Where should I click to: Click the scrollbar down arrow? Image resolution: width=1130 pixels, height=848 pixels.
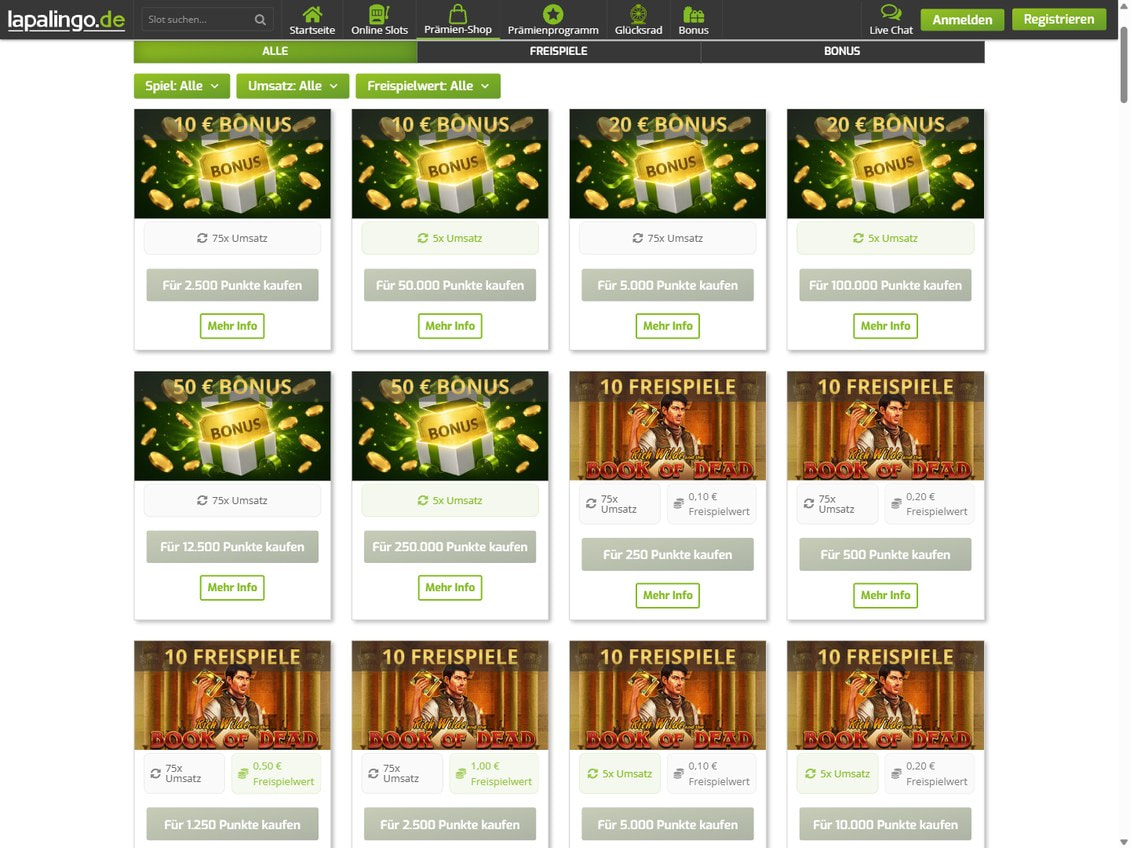coord(1124,842)
